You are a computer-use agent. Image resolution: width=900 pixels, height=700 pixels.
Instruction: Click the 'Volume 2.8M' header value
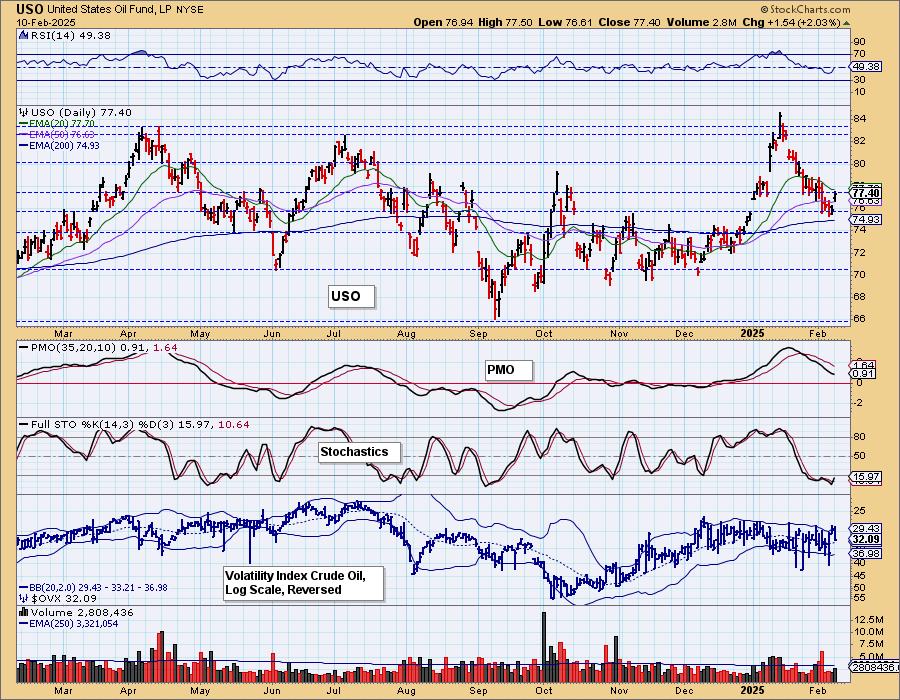point(701,22)
